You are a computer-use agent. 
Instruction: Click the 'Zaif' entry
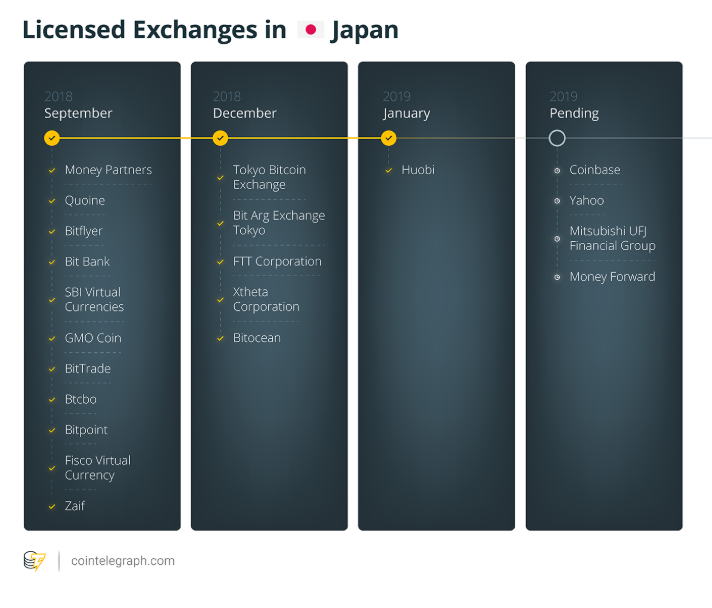[x=74, y=506]
